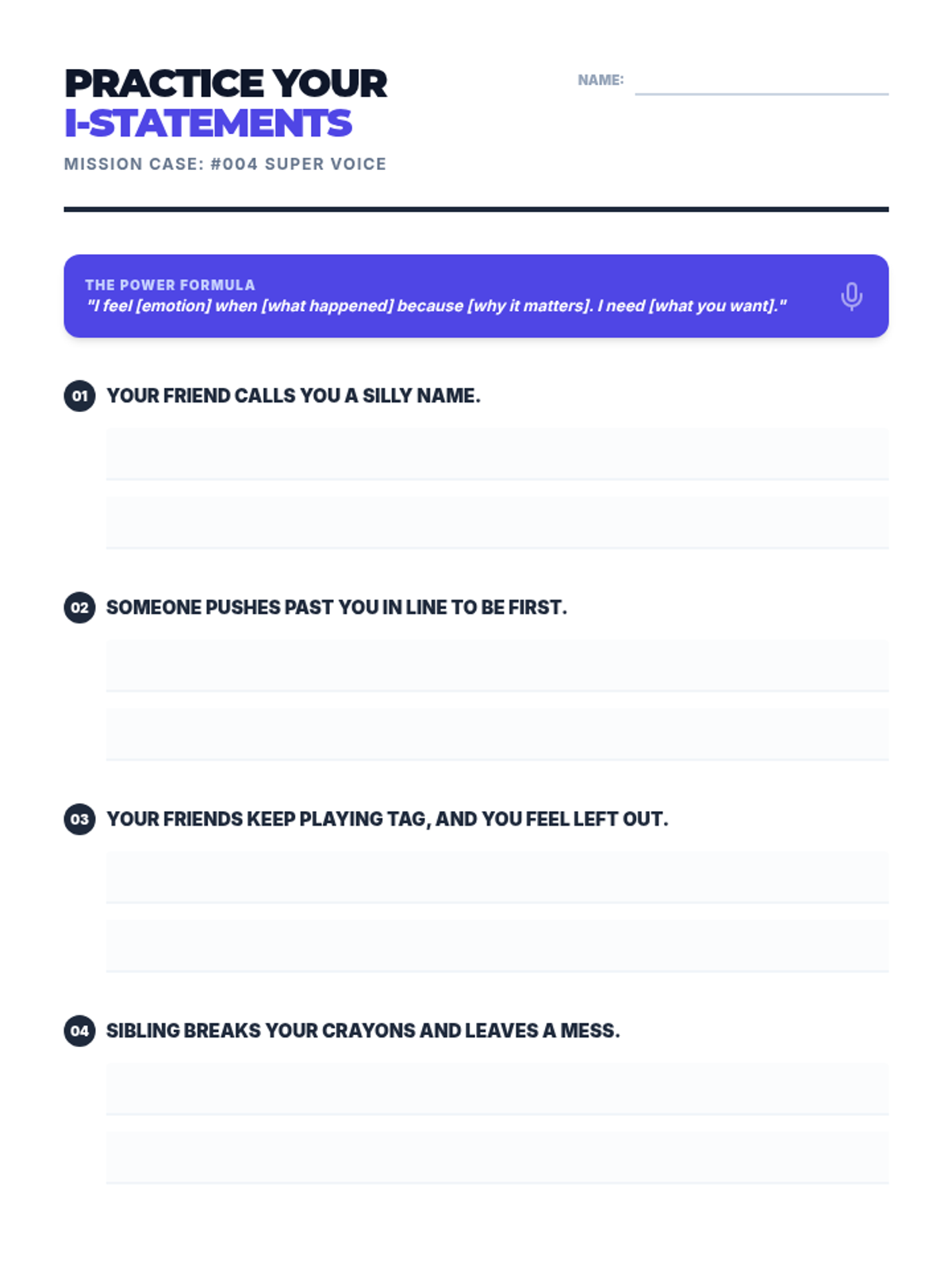The width and height of the screenshot is (952, 1270).
Task: Select second answer line under silly name prompt
Action: 497,523
